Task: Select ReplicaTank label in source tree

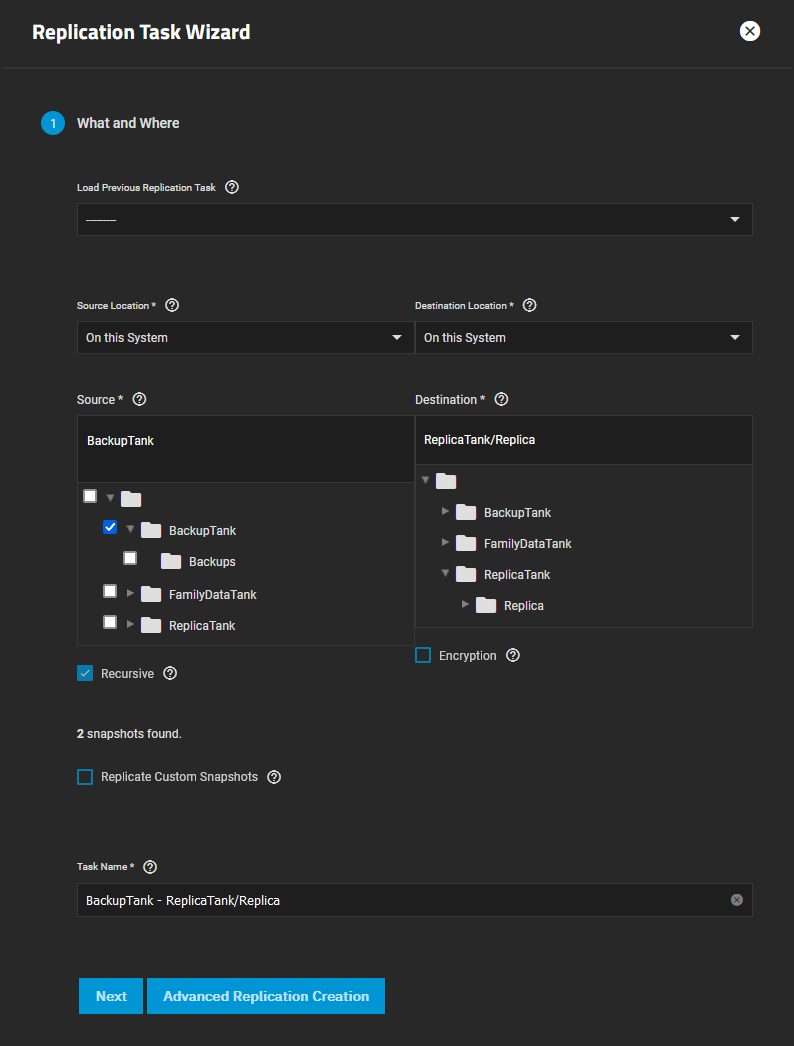Action: 202,626
